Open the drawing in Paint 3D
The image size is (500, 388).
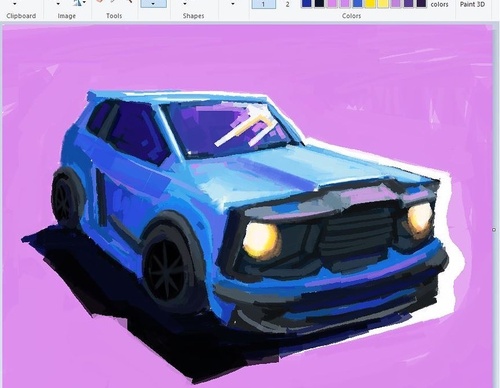pos(472,4)
